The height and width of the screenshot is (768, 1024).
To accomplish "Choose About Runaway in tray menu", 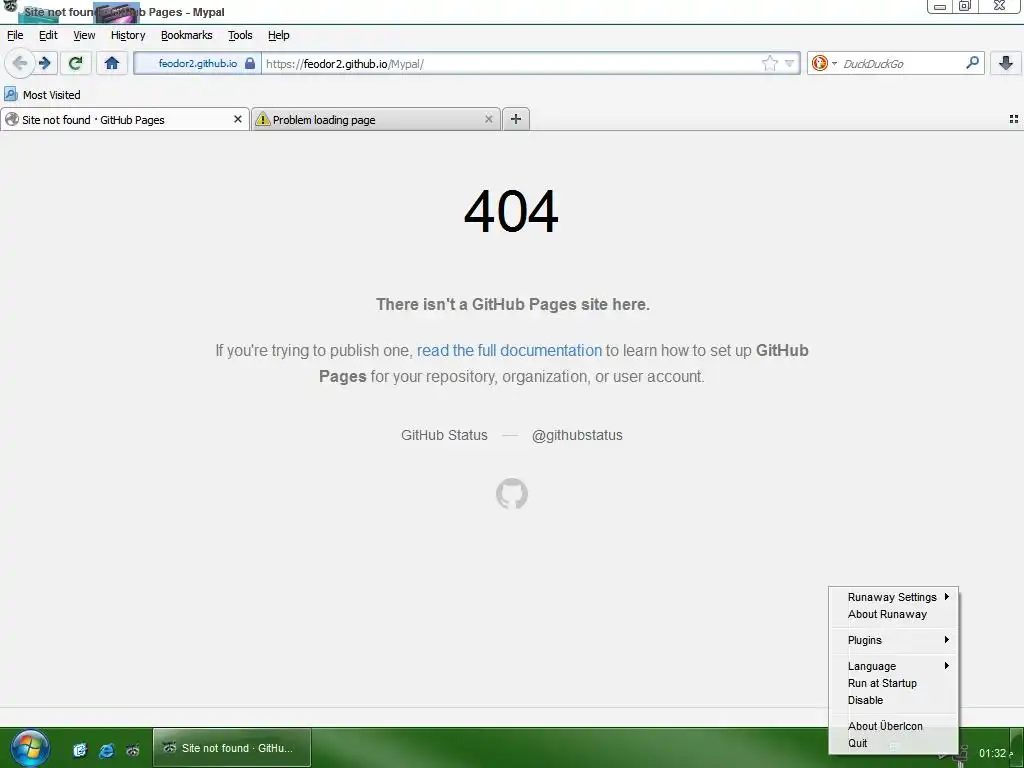I will [x=893, y=614].
